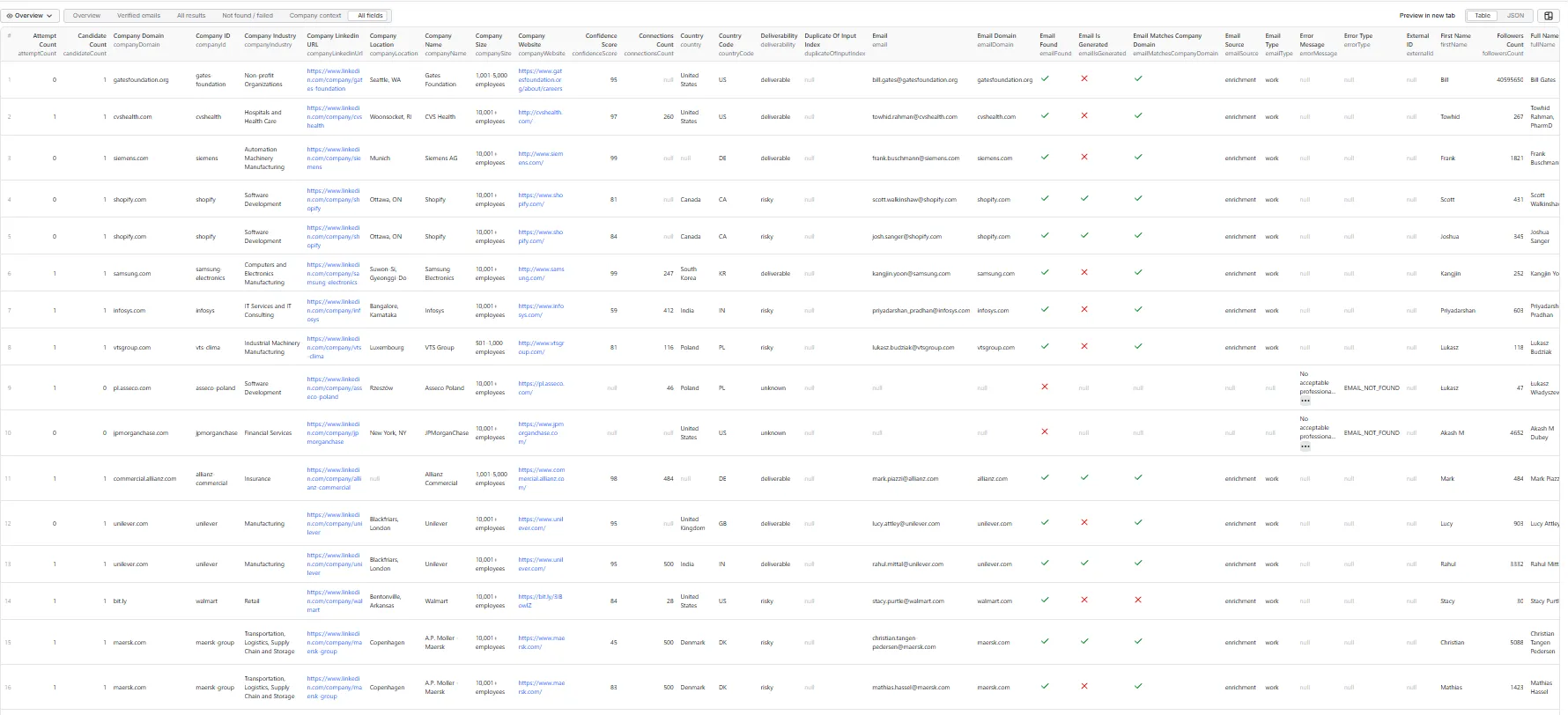
Task: Click Woonsocket, RI company location cell
Action: coord(390,117)
